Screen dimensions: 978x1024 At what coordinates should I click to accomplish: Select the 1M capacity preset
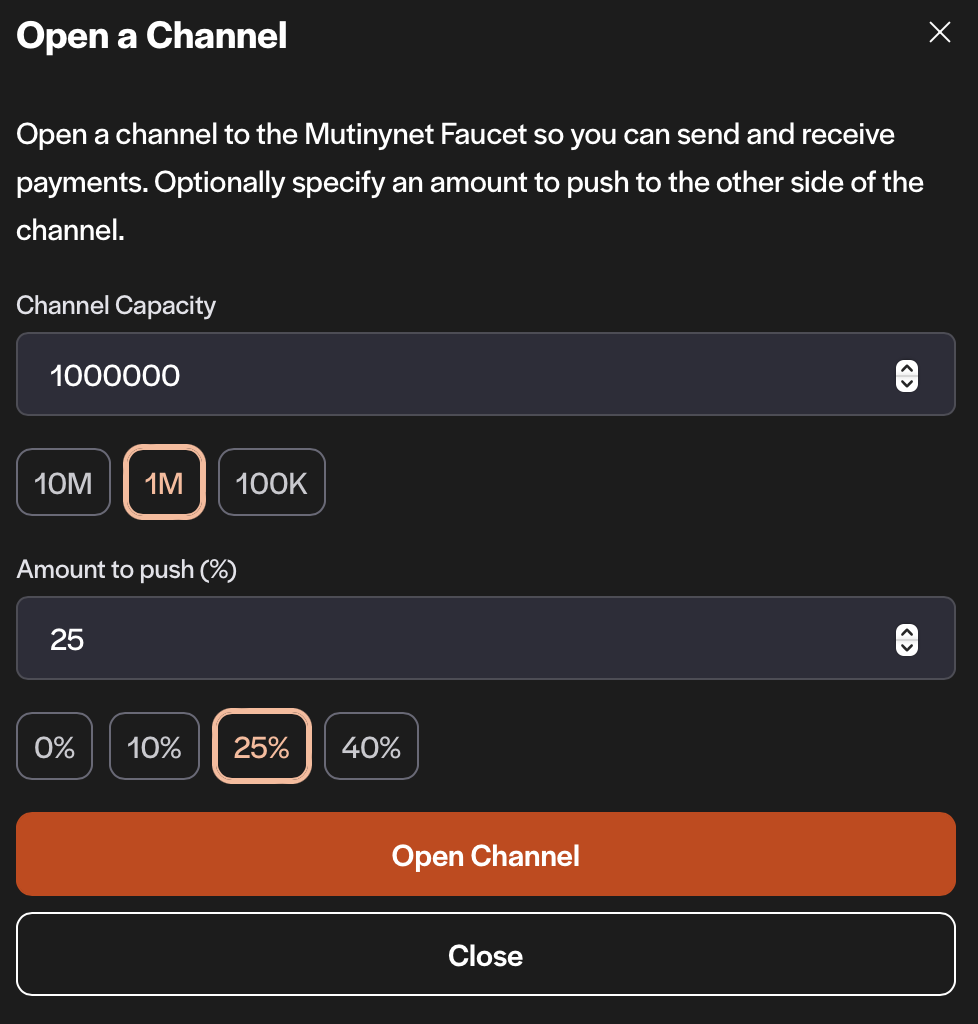coord(164,483)
